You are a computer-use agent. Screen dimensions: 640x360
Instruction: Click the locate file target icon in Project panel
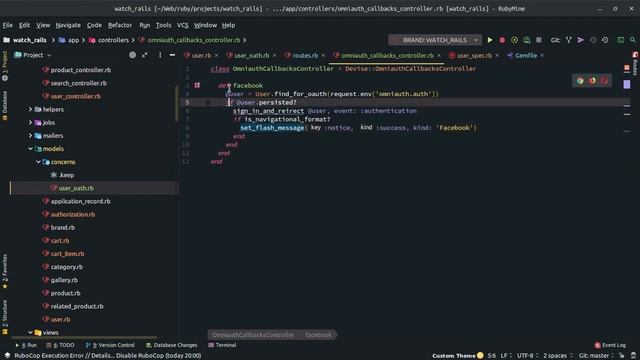[133, 55]
